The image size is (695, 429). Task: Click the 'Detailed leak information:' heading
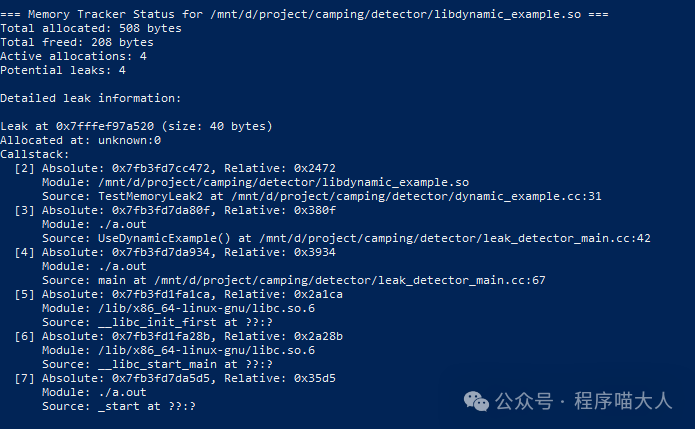coord(91,99)
